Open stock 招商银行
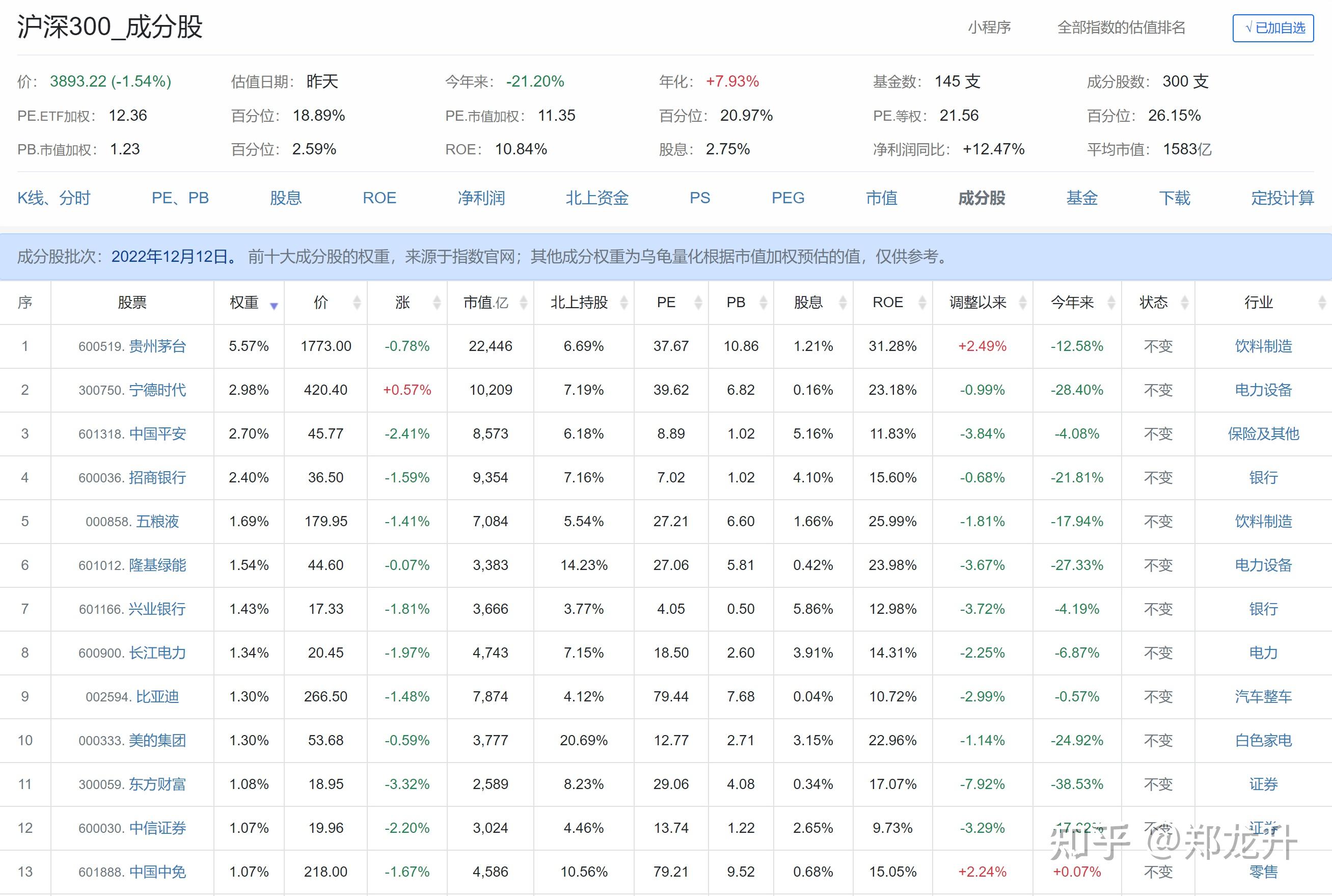This screenshot has height=896, width=1332. 157,478
